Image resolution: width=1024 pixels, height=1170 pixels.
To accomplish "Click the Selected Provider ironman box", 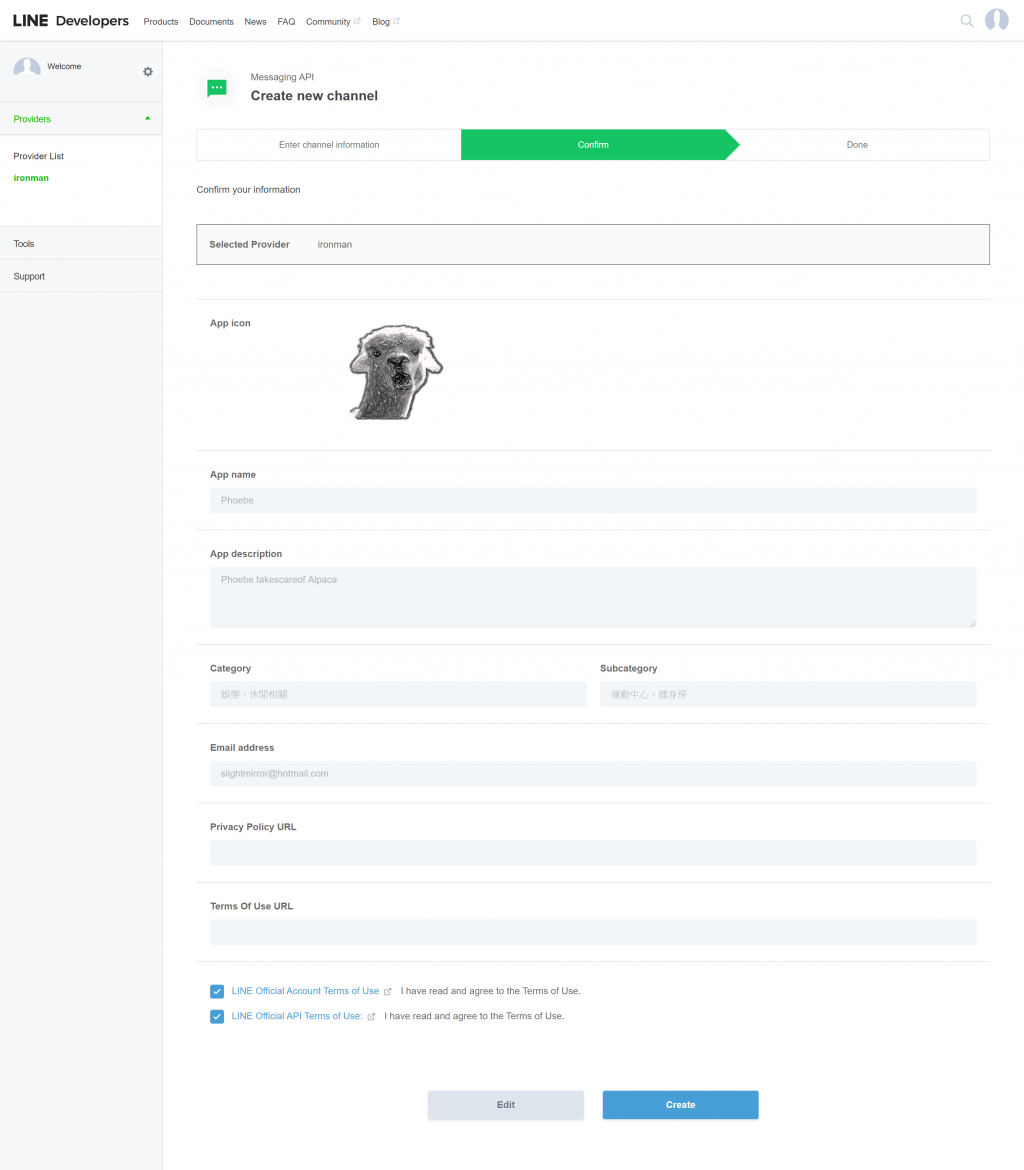I will click(x=593, y=245).
